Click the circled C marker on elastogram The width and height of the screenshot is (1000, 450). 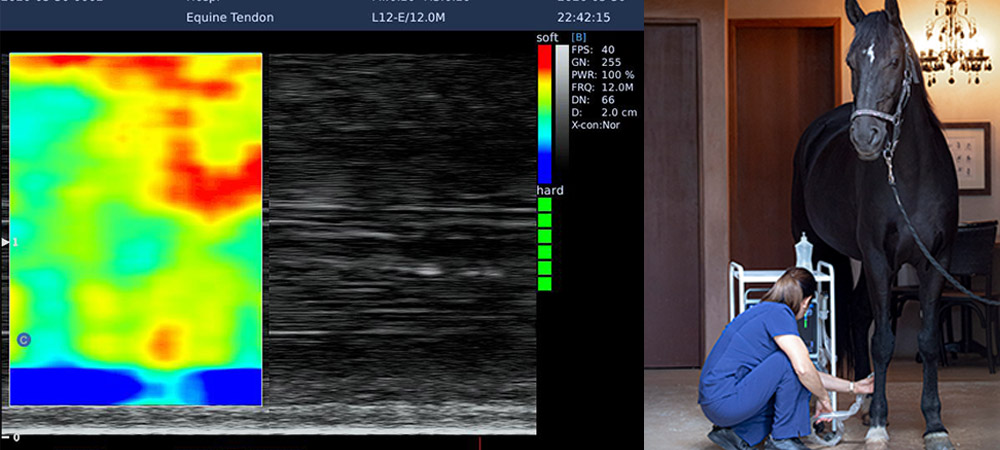point(24,340)
